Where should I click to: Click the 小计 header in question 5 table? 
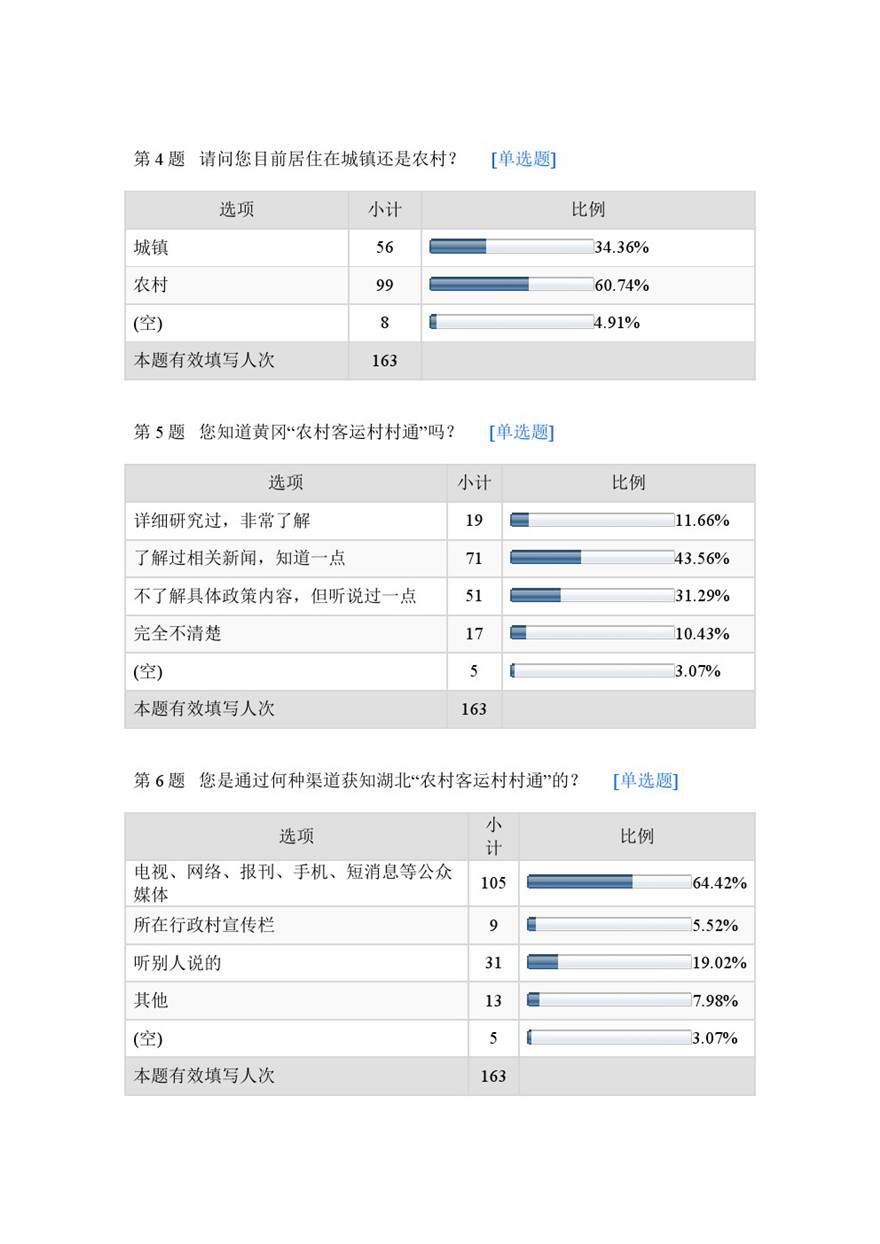[474, 482]
